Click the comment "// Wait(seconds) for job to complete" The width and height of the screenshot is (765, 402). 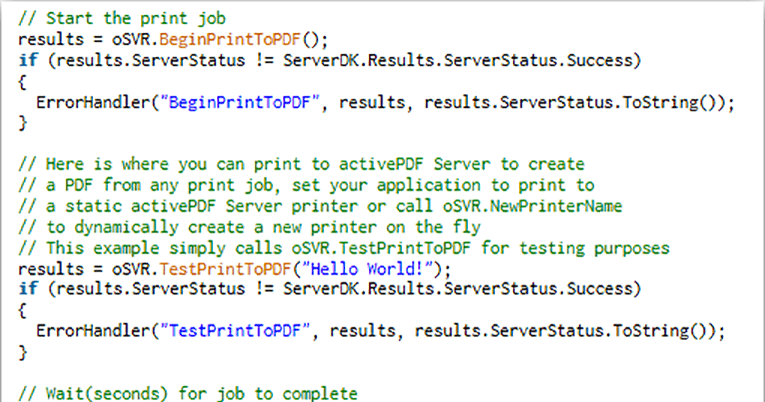click(188, 393)
